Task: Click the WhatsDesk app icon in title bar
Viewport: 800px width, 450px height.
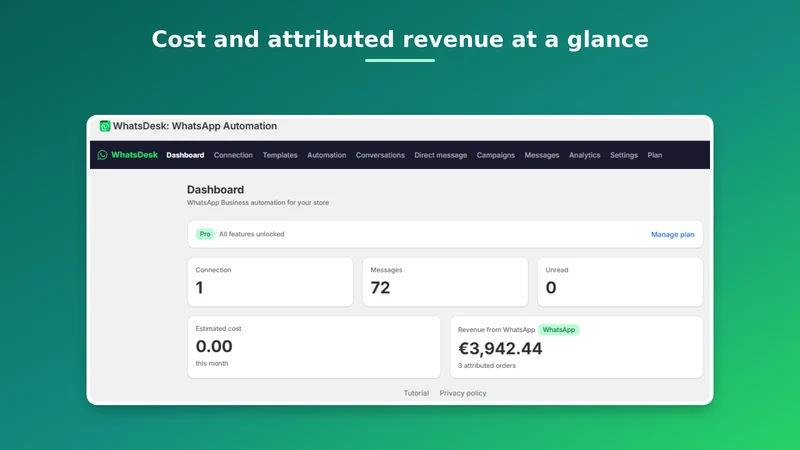Action: 105,126
